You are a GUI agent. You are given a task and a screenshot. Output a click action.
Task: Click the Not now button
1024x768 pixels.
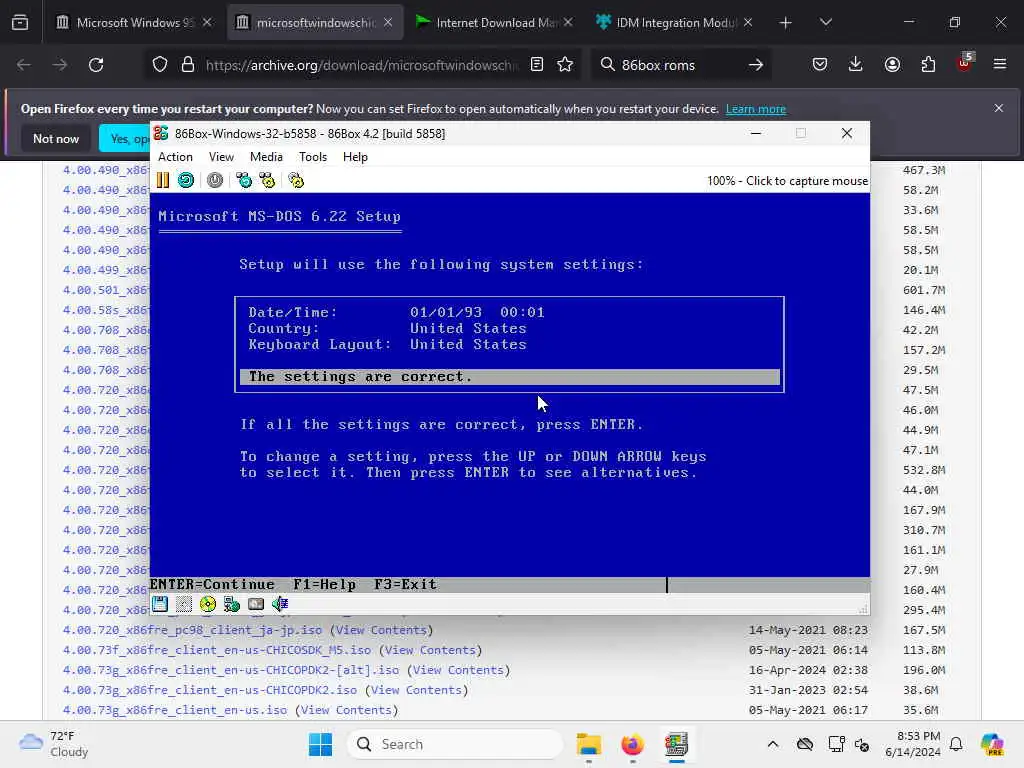click(x=56, y=138)
